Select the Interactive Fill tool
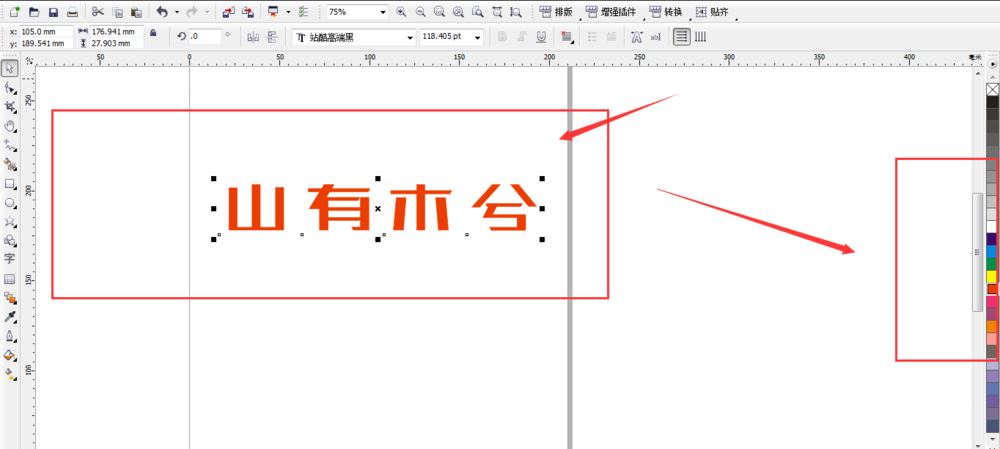The image size is (1000, 449). point(10,374)
